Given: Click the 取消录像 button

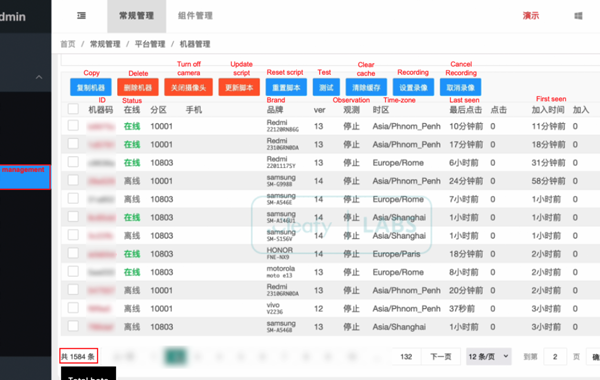Looking at the screenshot, I should pyautogui.click(x=460, y=87).
